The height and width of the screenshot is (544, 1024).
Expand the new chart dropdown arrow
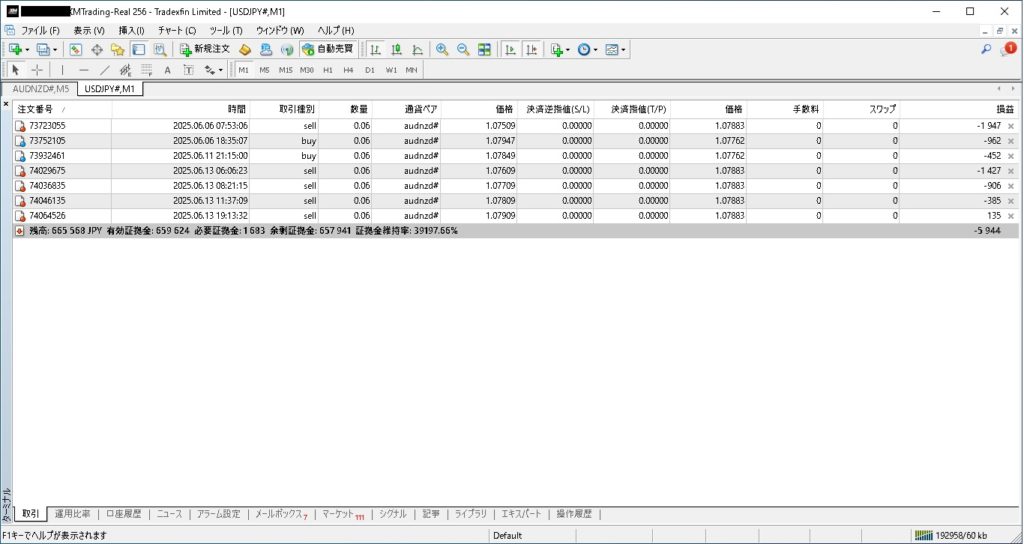(x=28, y=49)
